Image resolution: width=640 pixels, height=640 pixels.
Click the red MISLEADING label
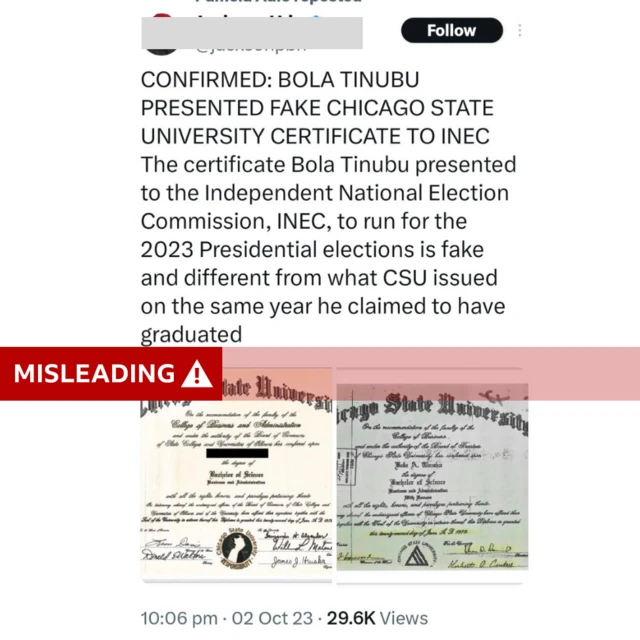click(94, 374)
